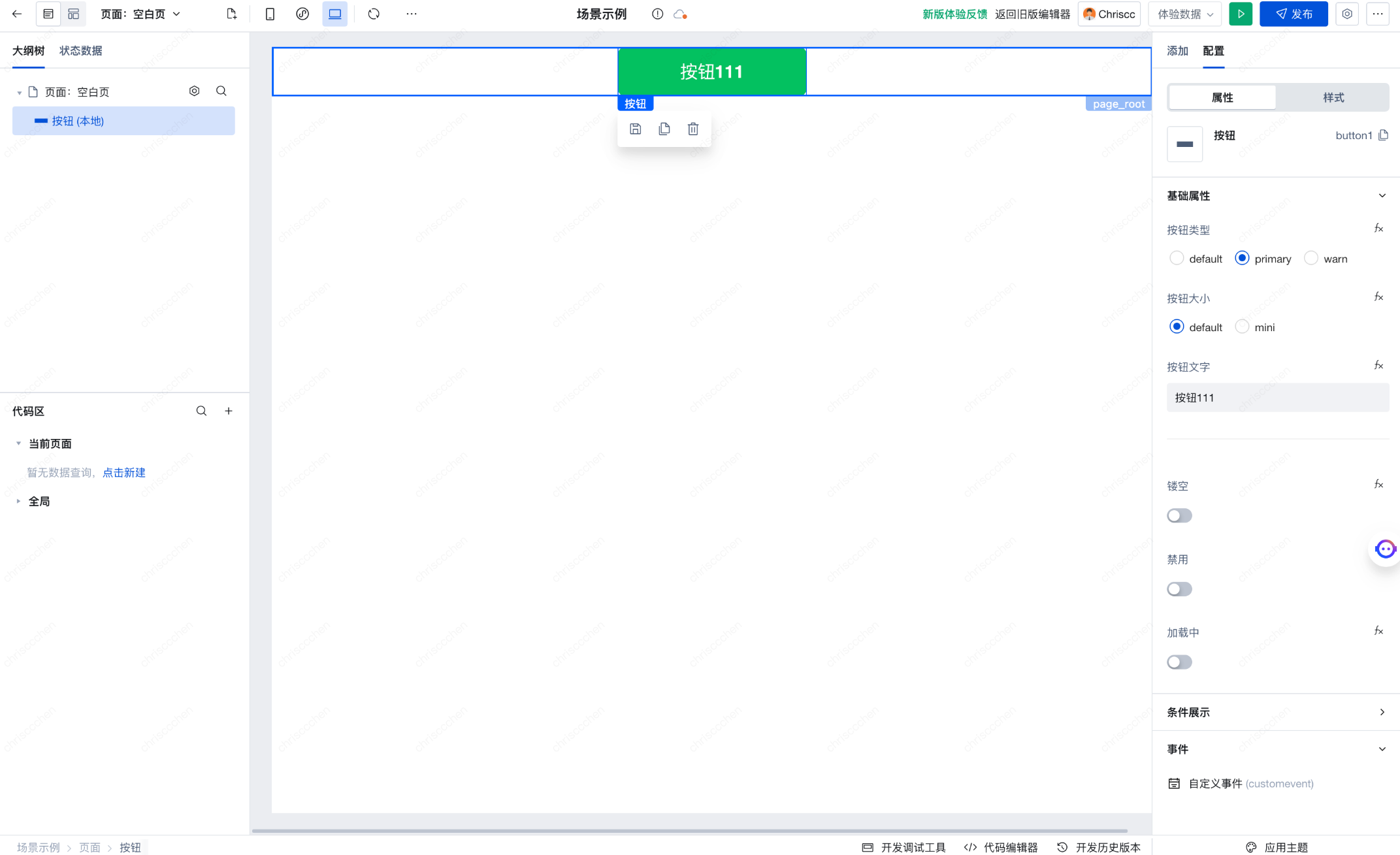Select mini button size radio

click(1242, 327)
